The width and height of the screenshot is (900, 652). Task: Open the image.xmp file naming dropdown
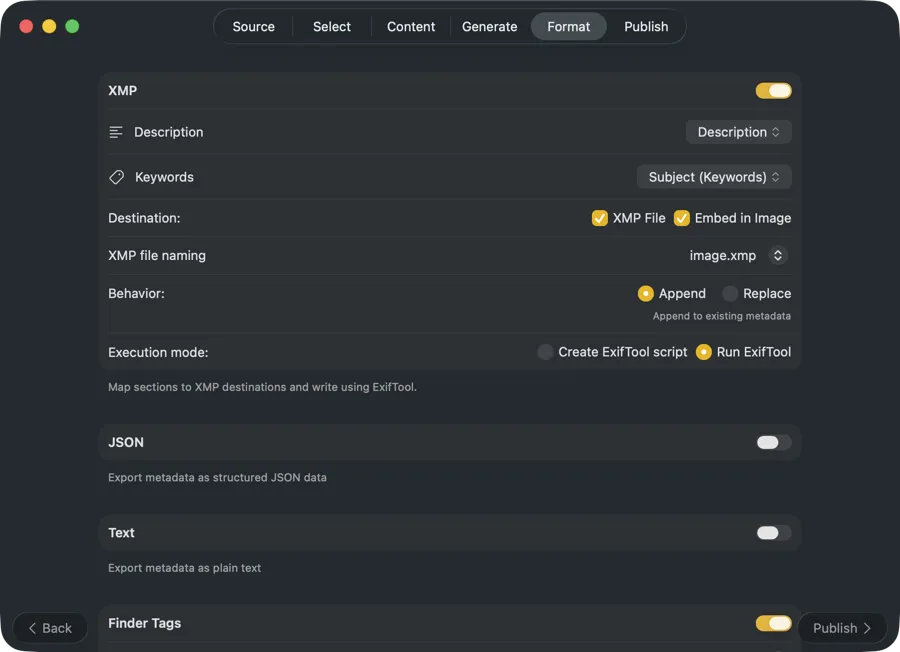(735, 255)
